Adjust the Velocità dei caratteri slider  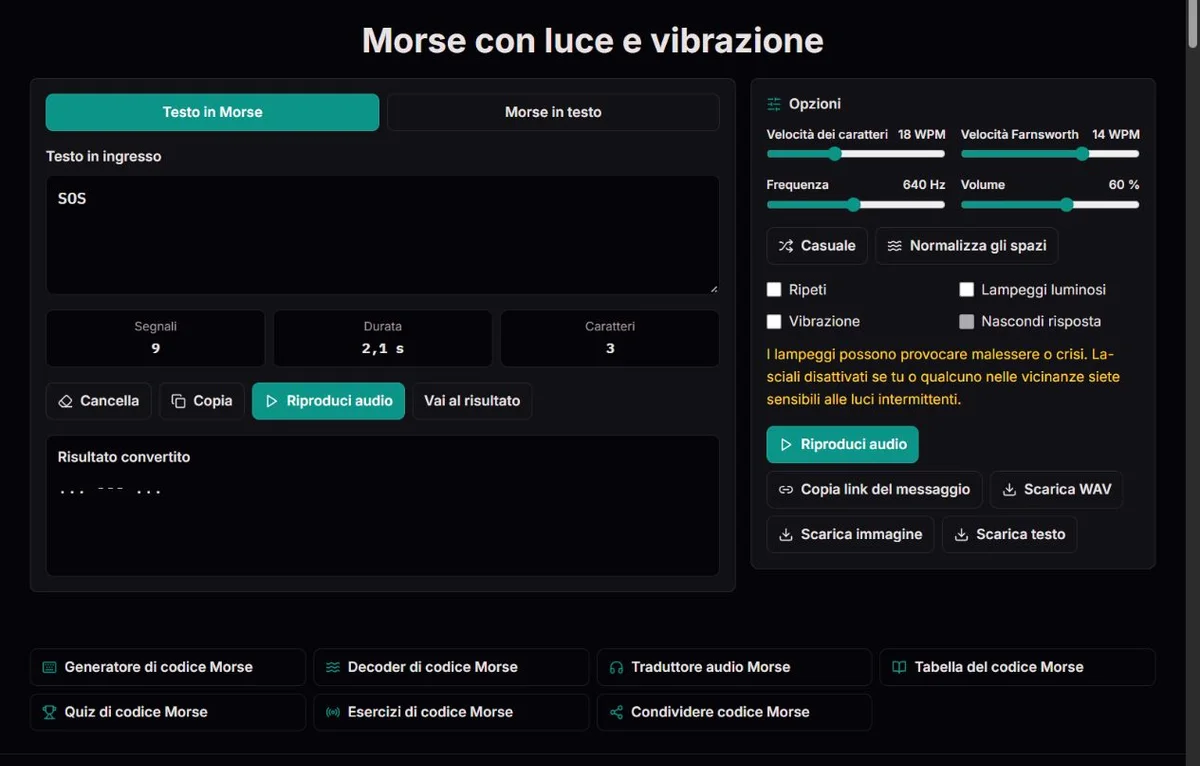(855, 154)
